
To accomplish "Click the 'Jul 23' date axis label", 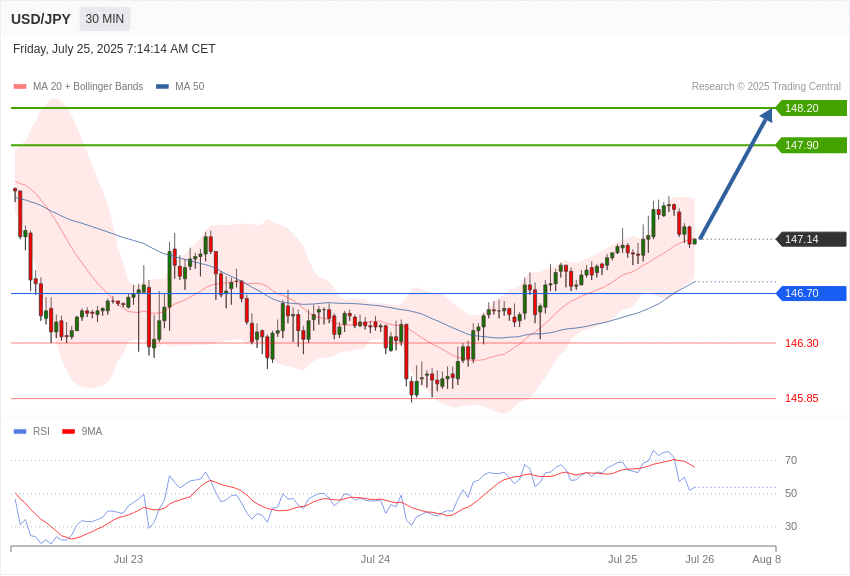I will click(x=128, y=559).
